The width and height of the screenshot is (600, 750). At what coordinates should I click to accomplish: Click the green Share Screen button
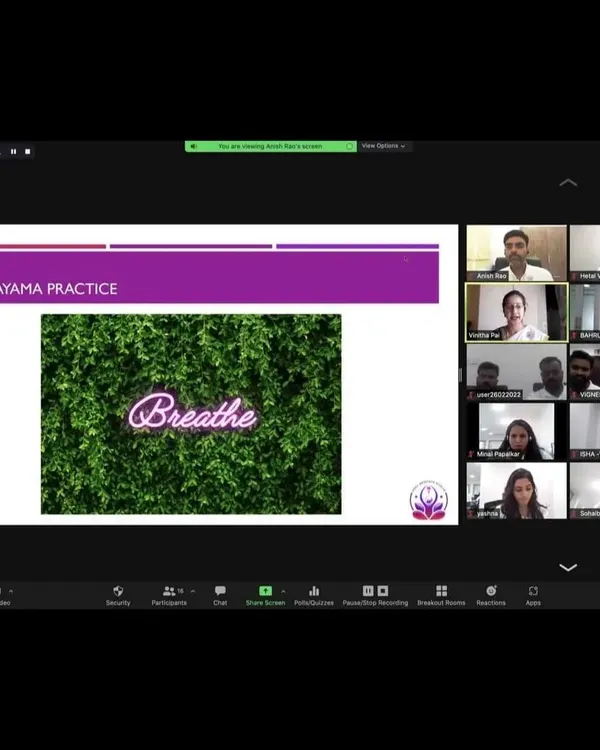265,596
